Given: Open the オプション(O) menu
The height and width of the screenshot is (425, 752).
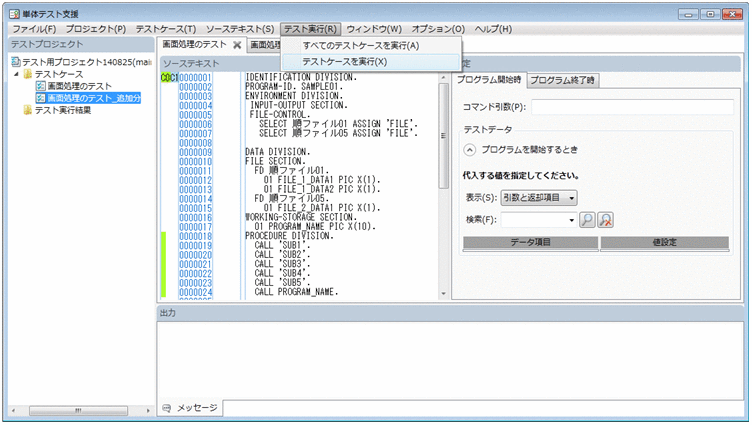Looking at the screenshot, I should (x=438, y=29).
